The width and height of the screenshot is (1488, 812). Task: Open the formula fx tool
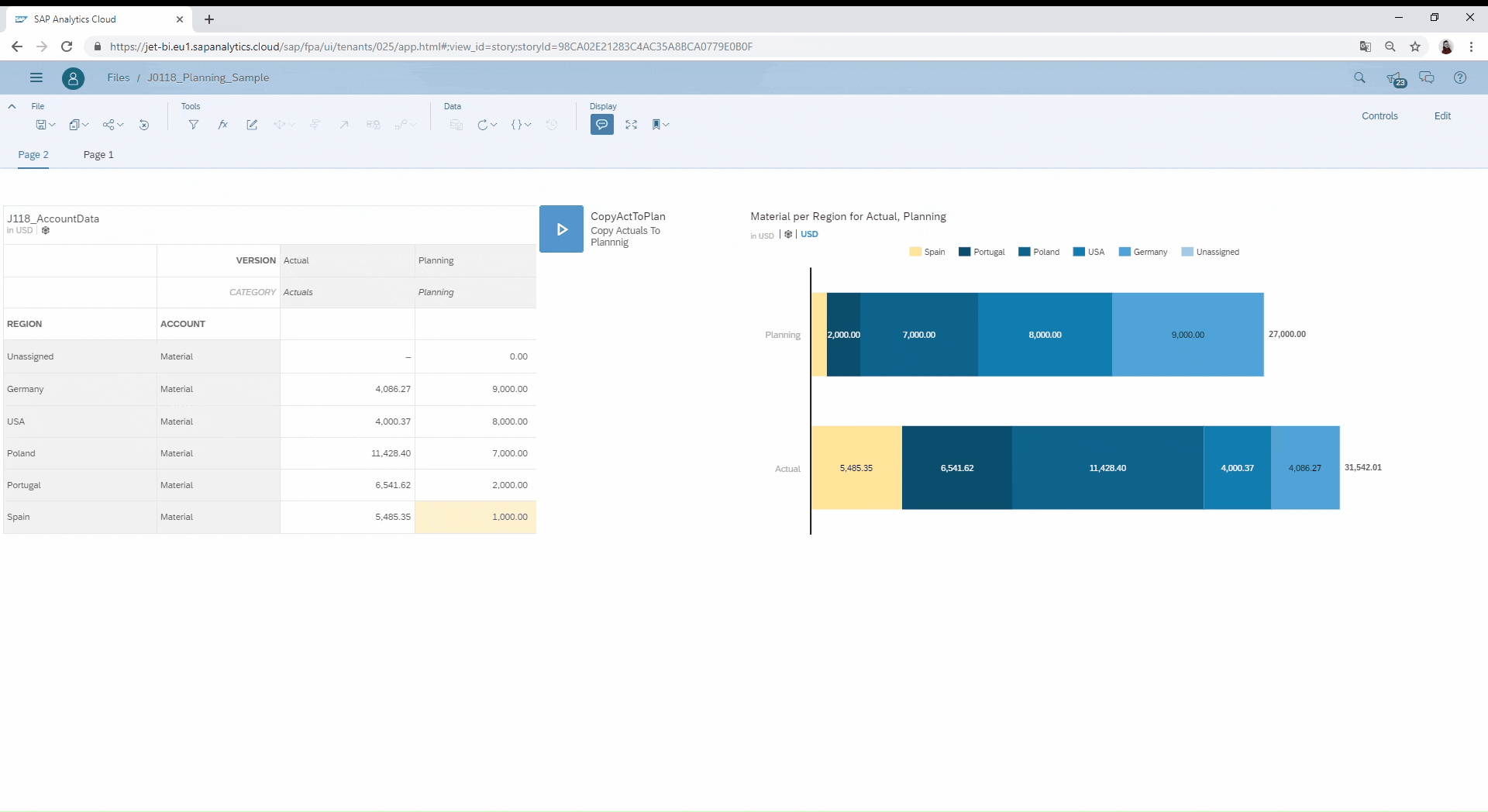point(223,125)
